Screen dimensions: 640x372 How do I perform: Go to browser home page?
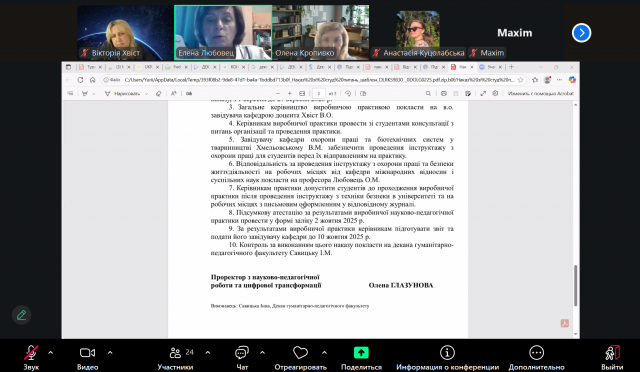tap(93, 80)
